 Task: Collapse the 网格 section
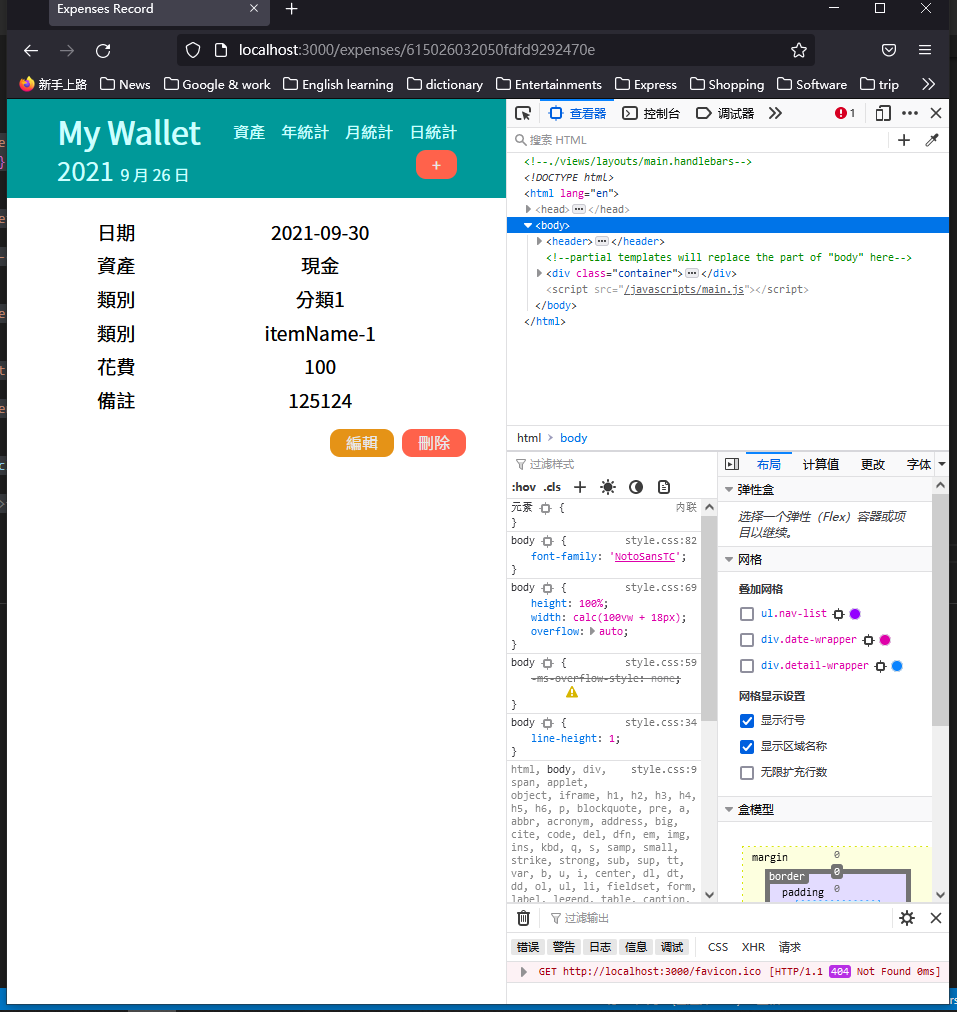point(728,560)
